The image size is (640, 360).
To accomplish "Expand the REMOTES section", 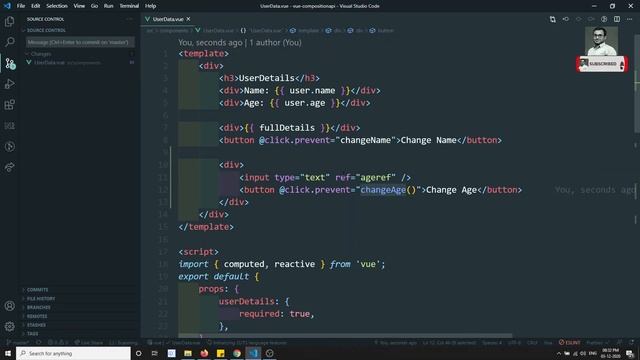I will (x=37, y=316).
